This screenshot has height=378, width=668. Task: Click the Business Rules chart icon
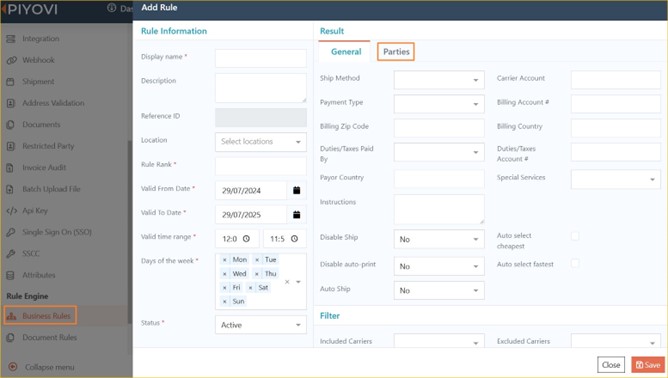(12, 316)
